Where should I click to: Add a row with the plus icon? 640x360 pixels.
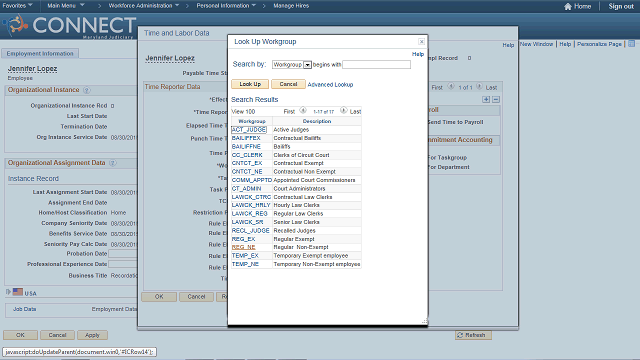tap(486, 99)
